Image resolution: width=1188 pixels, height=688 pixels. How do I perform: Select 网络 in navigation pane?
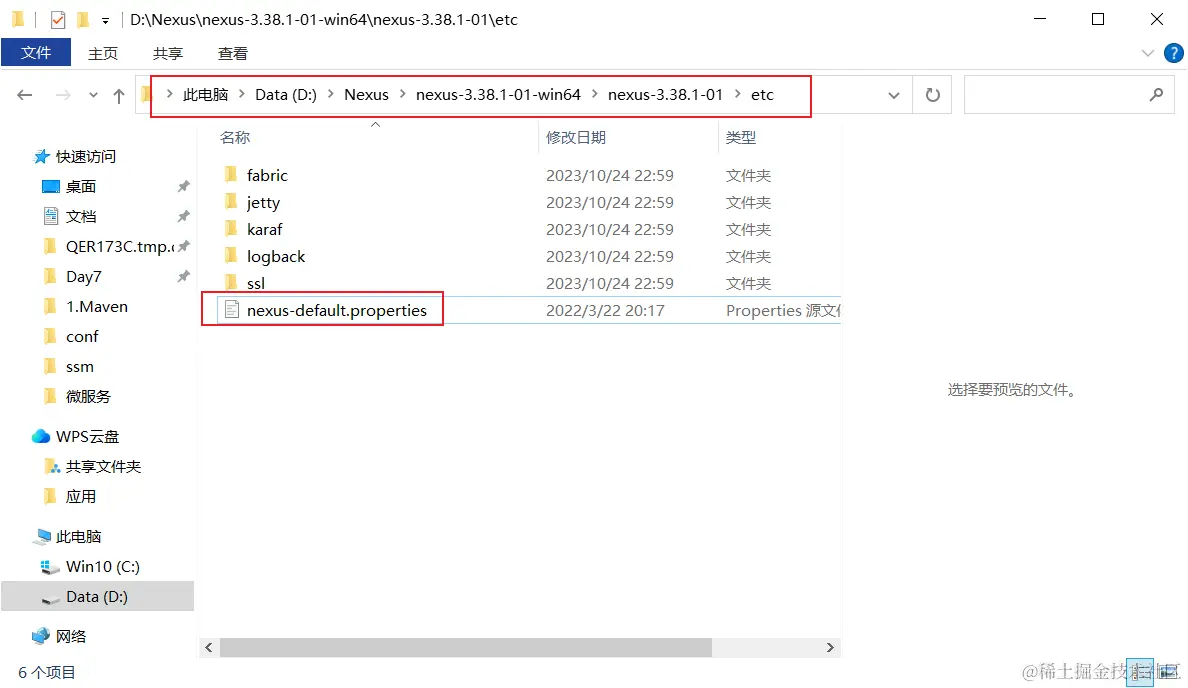[71, 636]
